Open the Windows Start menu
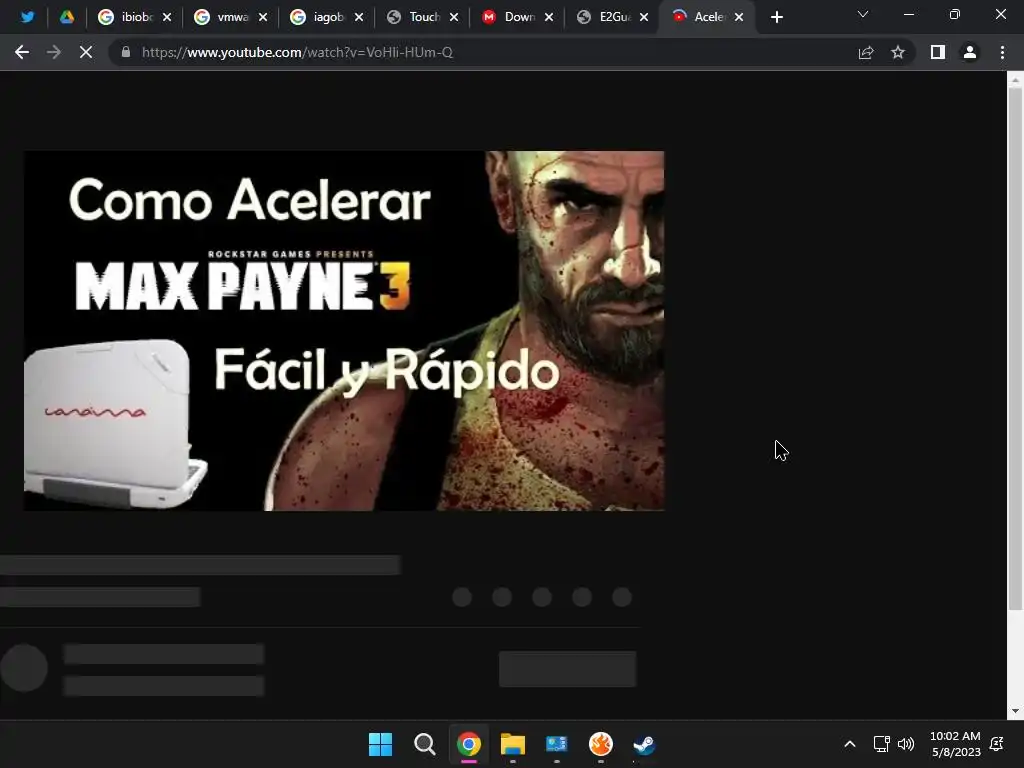This screenshot has width=1024, height=768. pyautogui.click(x=380, y=744)
